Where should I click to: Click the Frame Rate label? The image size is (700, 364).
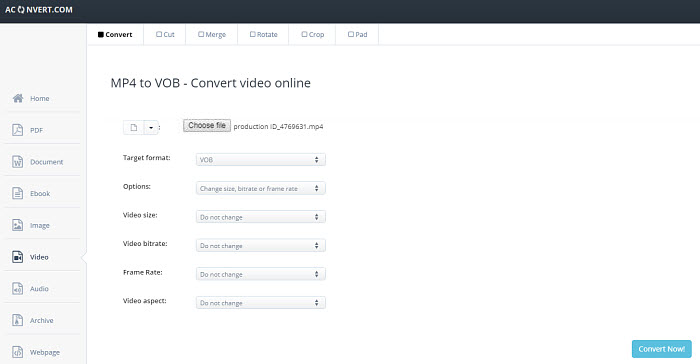click(142, 272)
